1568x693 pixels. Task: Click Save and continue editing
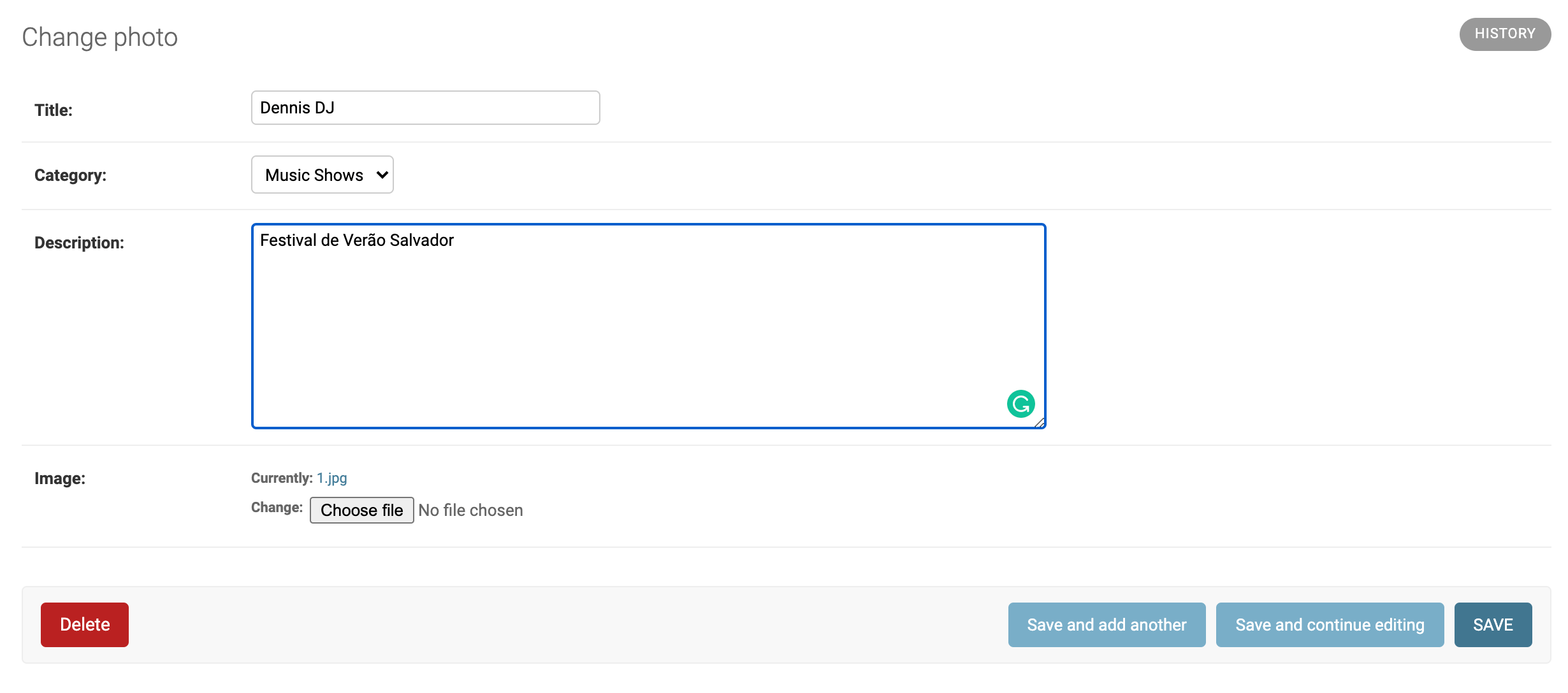[x=1330, y=625]
